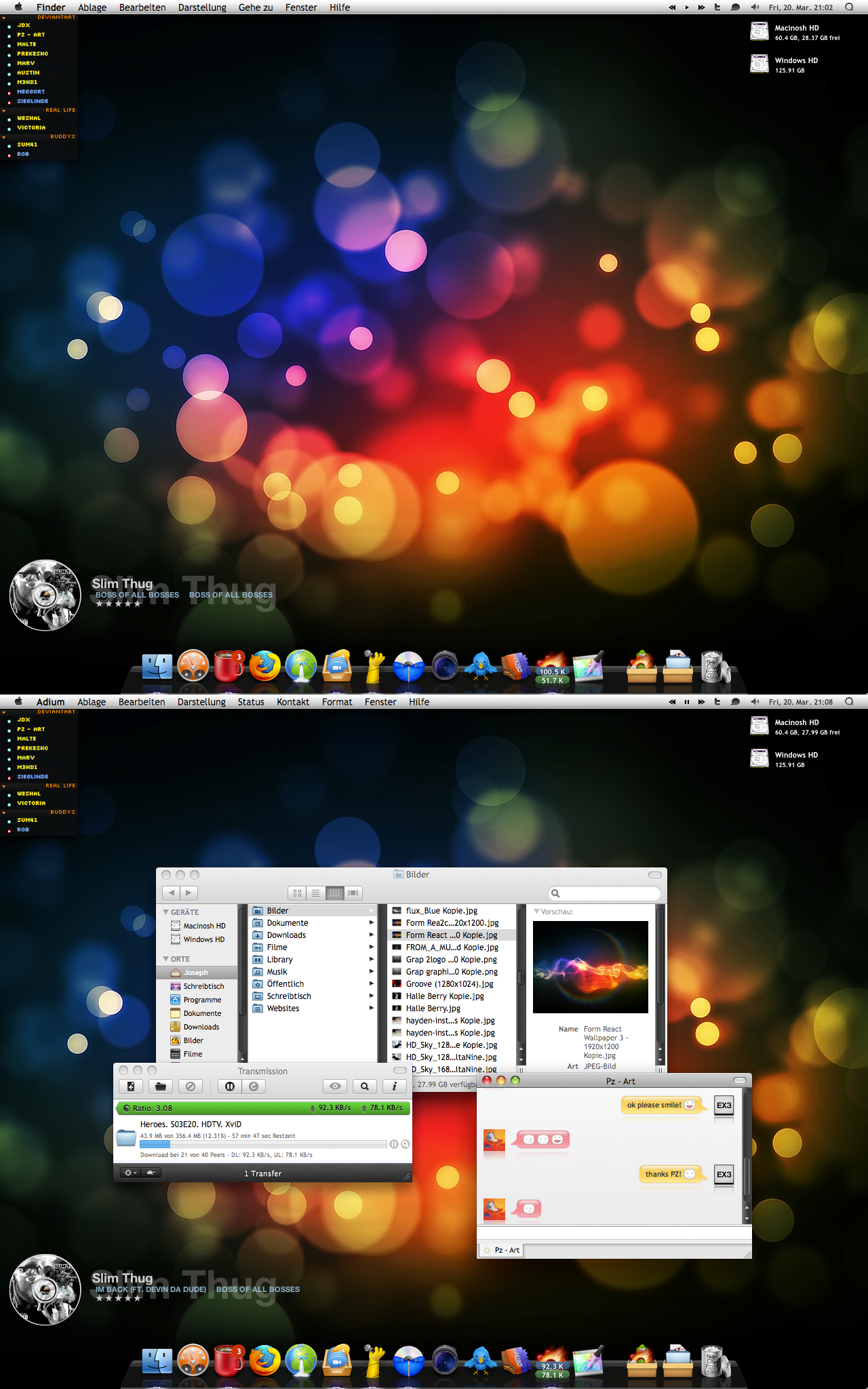868x1389 pixels.
Task: Click the Macinosh HD icon showing 28.37 GB frei
Action: pyautogui.click(x=759, y=31)
